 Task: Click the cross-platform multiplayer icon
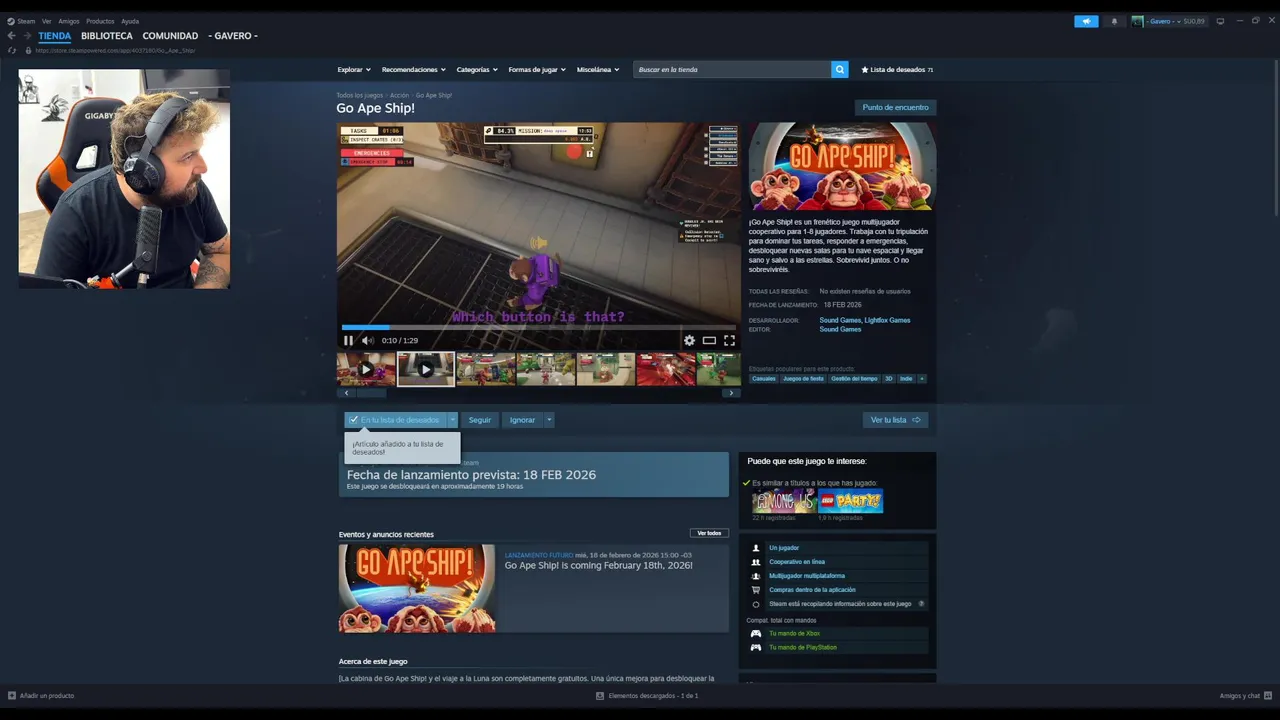(x=756, y=576)
